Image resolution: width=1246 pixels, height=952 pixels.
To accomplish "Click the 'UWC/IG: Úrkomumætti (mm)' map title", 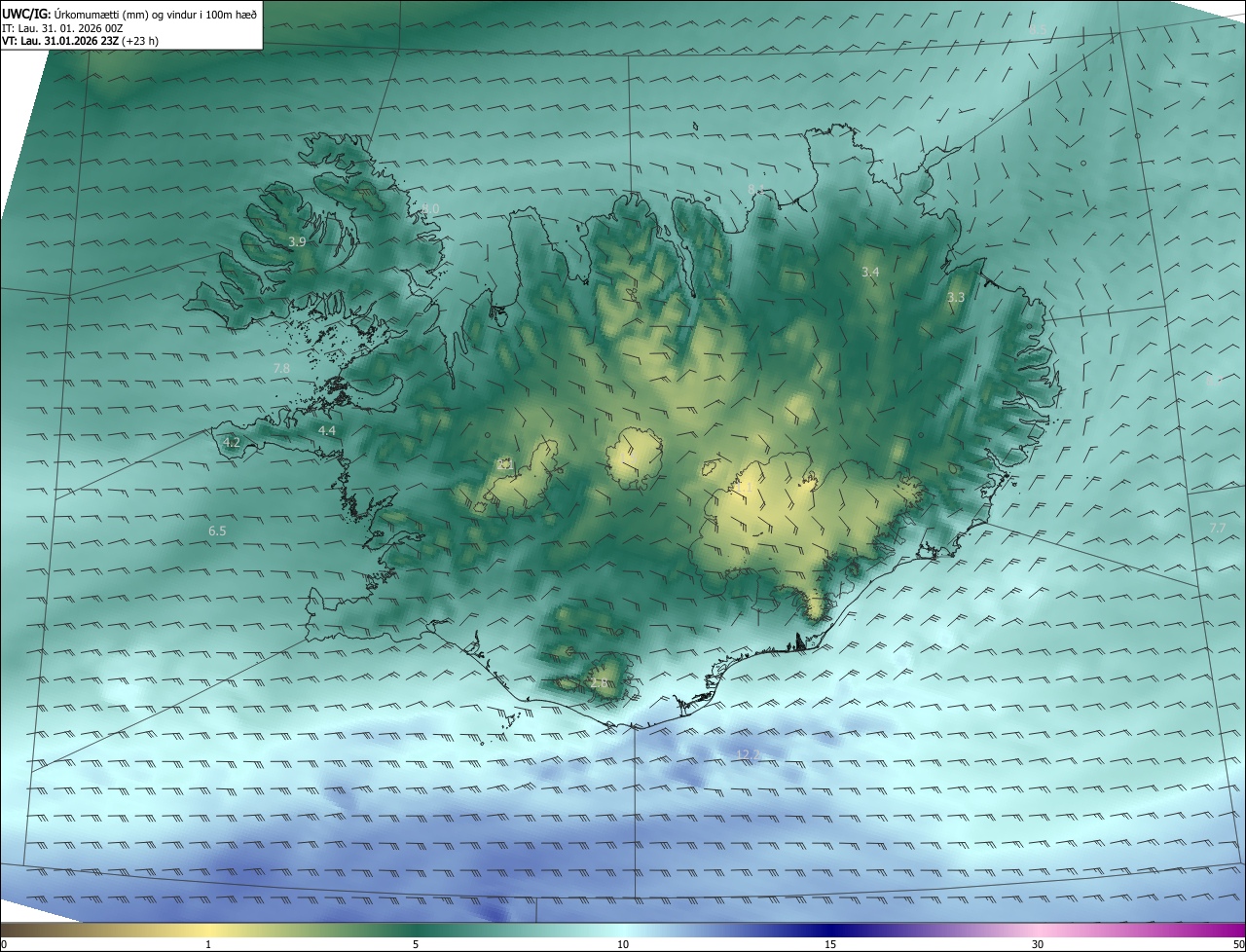I will [x=129, y=14].
